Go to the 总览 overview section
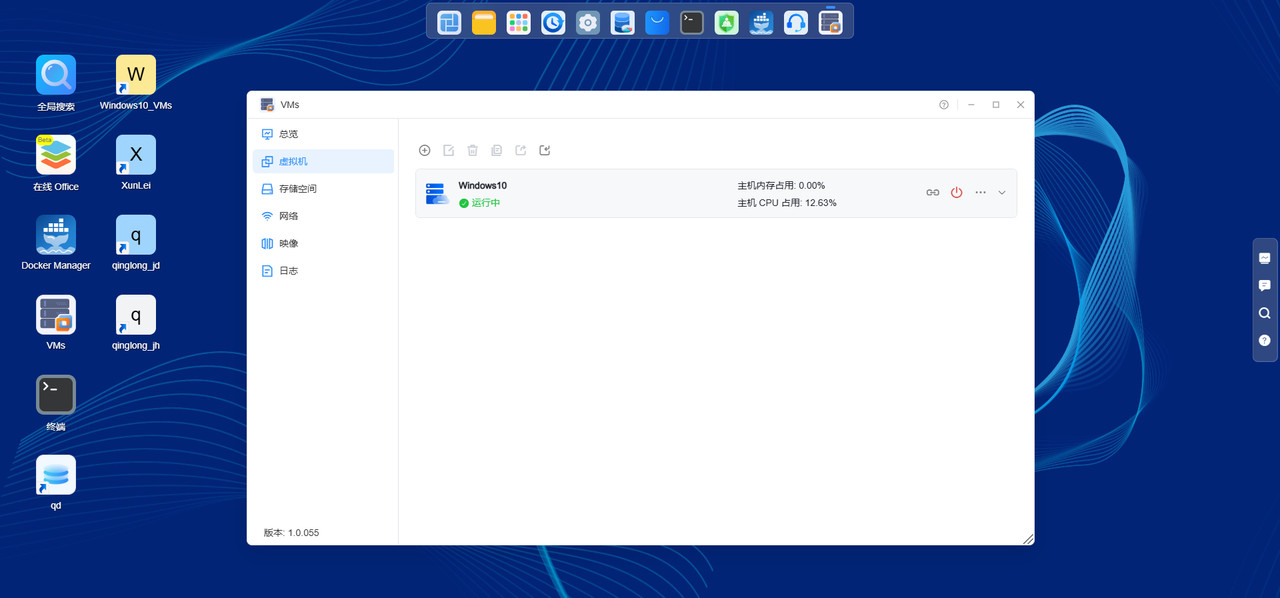1280x598 pixels. click(x=321, y=134)
